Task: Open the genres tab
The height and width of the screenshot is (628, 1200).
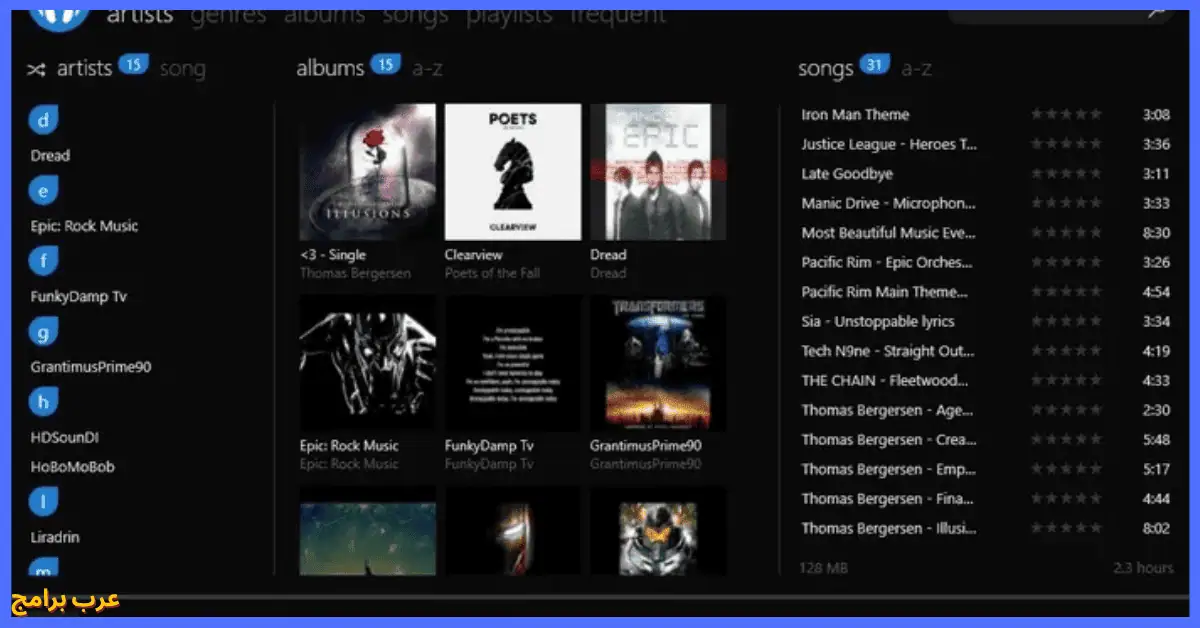Action: pyautogui.click(x=228, y=16)
